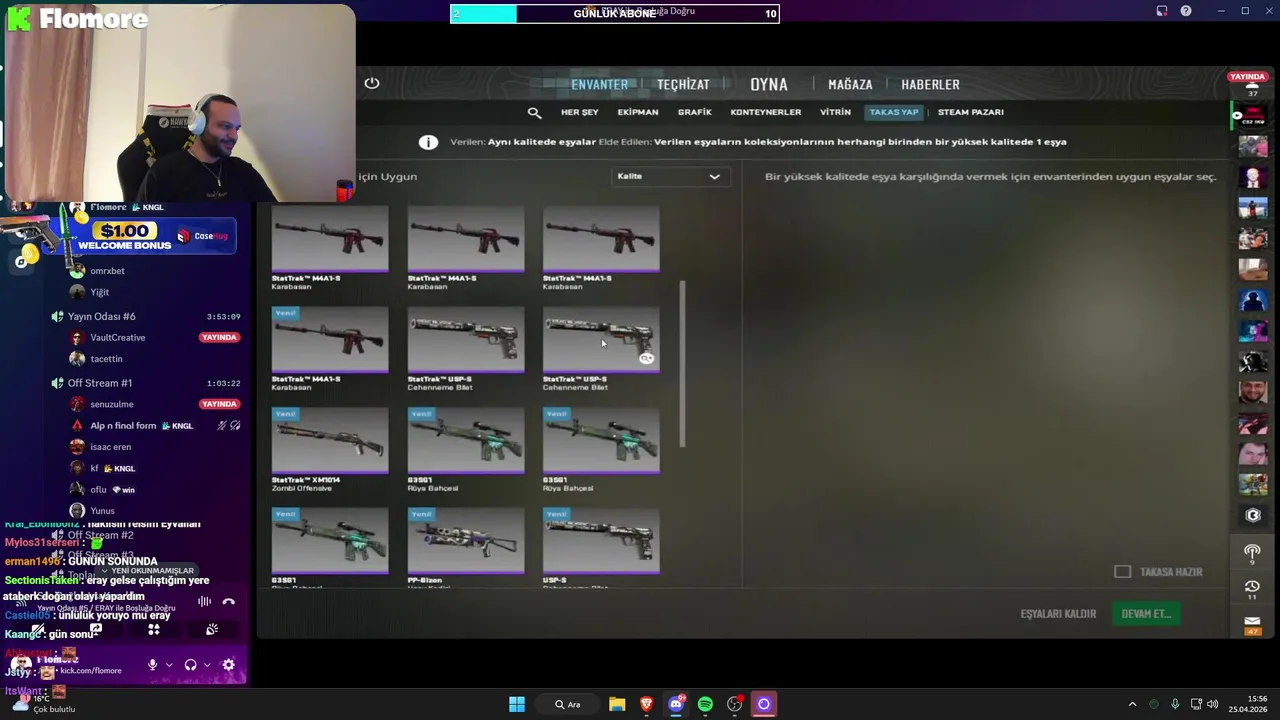Screen dimensions: 1280x720
Task: Mute the Discord microphone
Action: (152, 665)
